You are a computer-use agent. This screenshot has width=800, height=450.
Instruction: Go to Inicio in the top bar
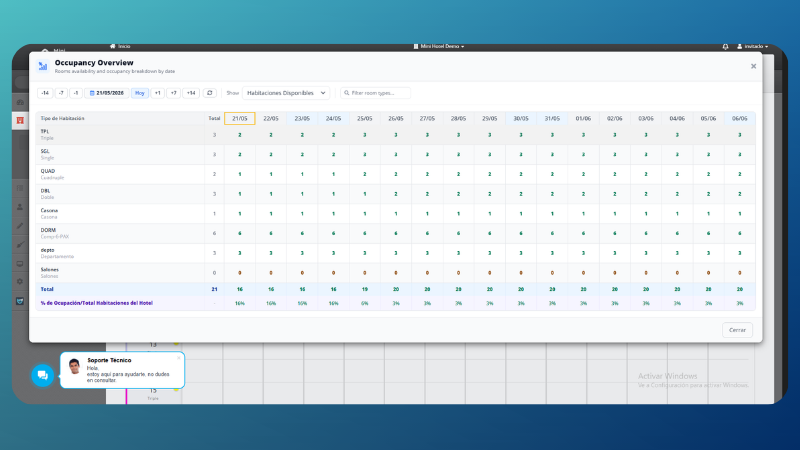pyautogui.click(x=120, y=46)
